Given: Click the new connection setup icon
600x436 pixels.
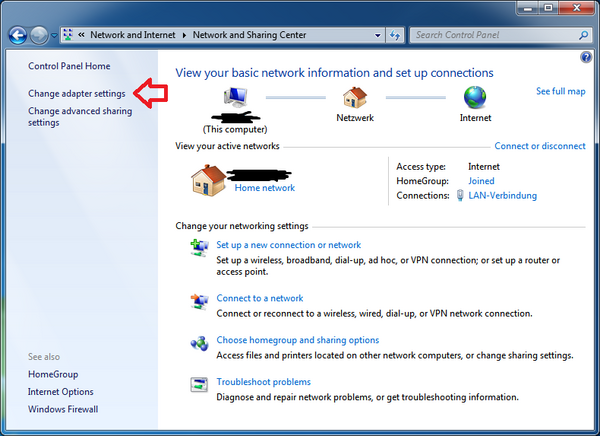Looking at the screenshot, I should click(x=199, y=248).
